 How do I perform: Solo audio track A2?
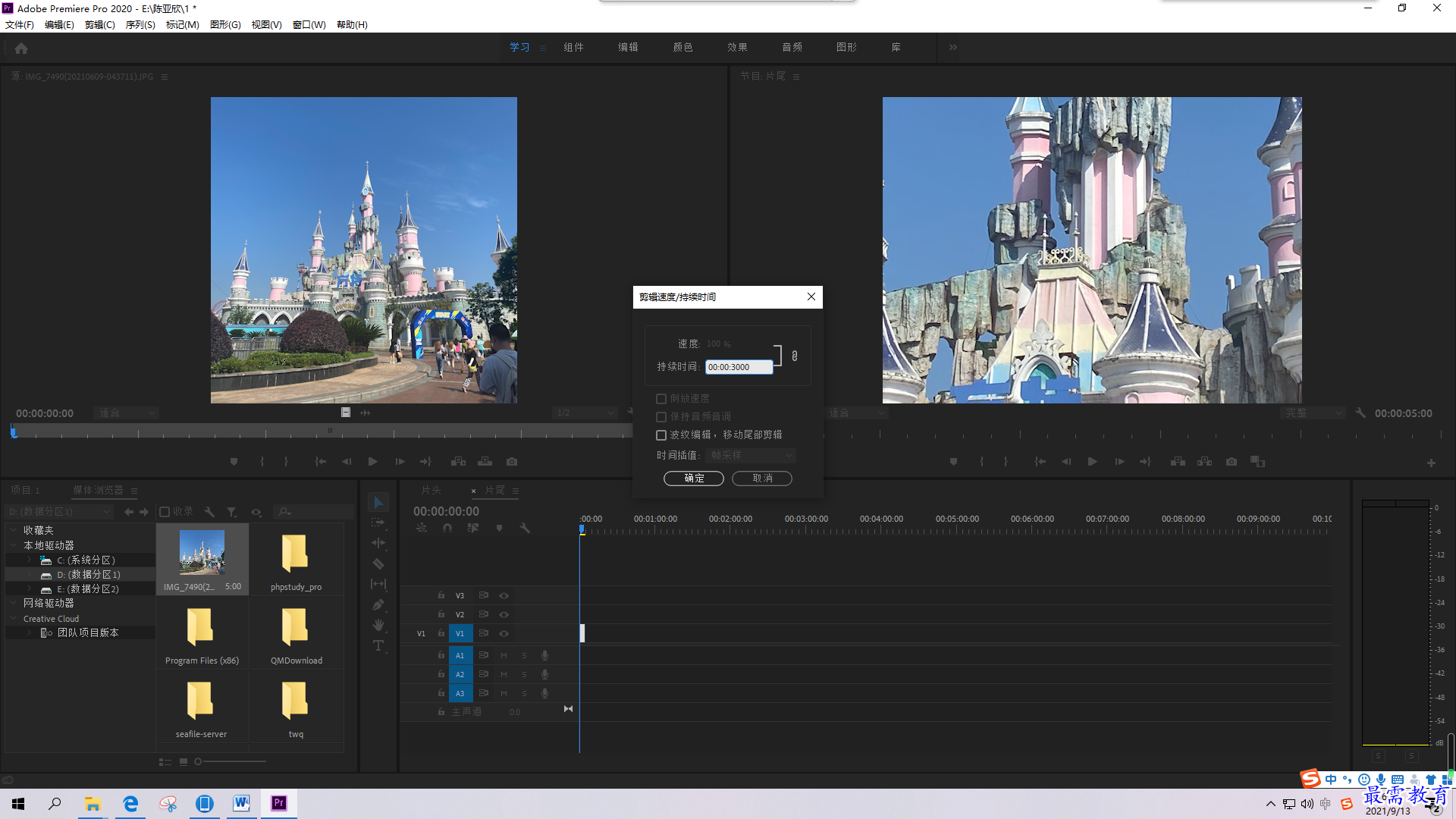click(x=524, y=674)
